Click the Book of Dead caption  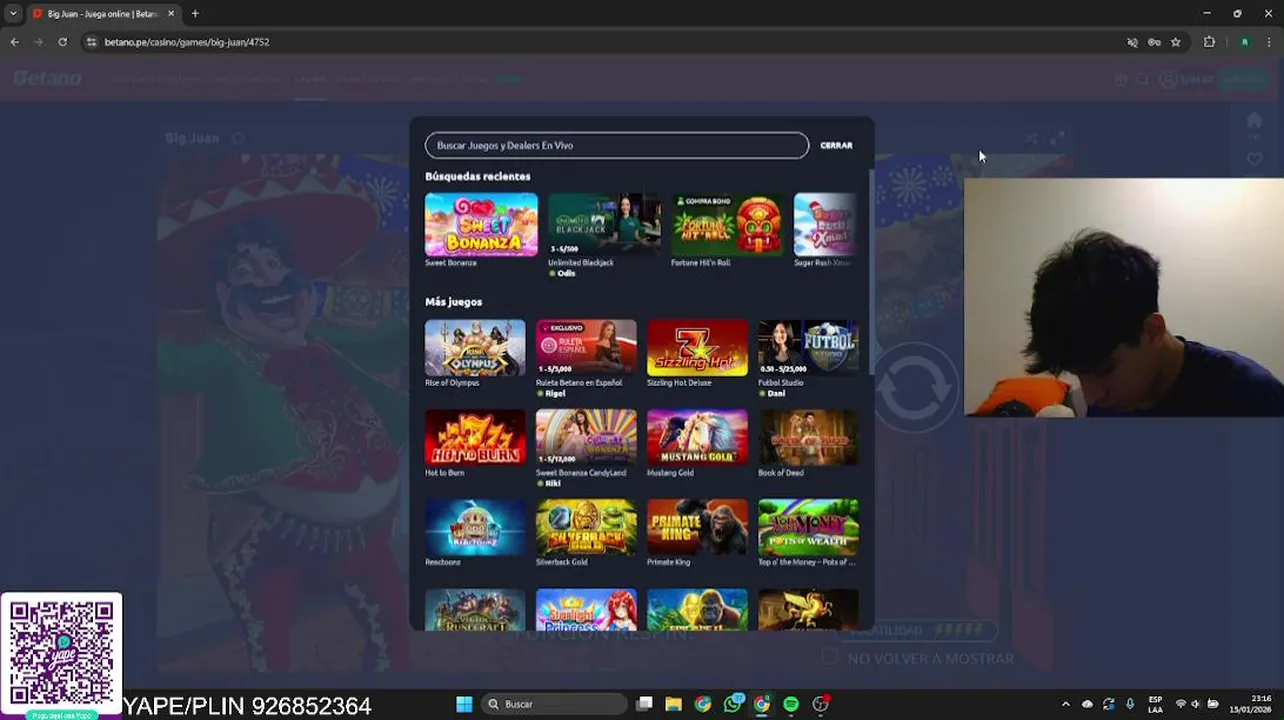point(781,473)
